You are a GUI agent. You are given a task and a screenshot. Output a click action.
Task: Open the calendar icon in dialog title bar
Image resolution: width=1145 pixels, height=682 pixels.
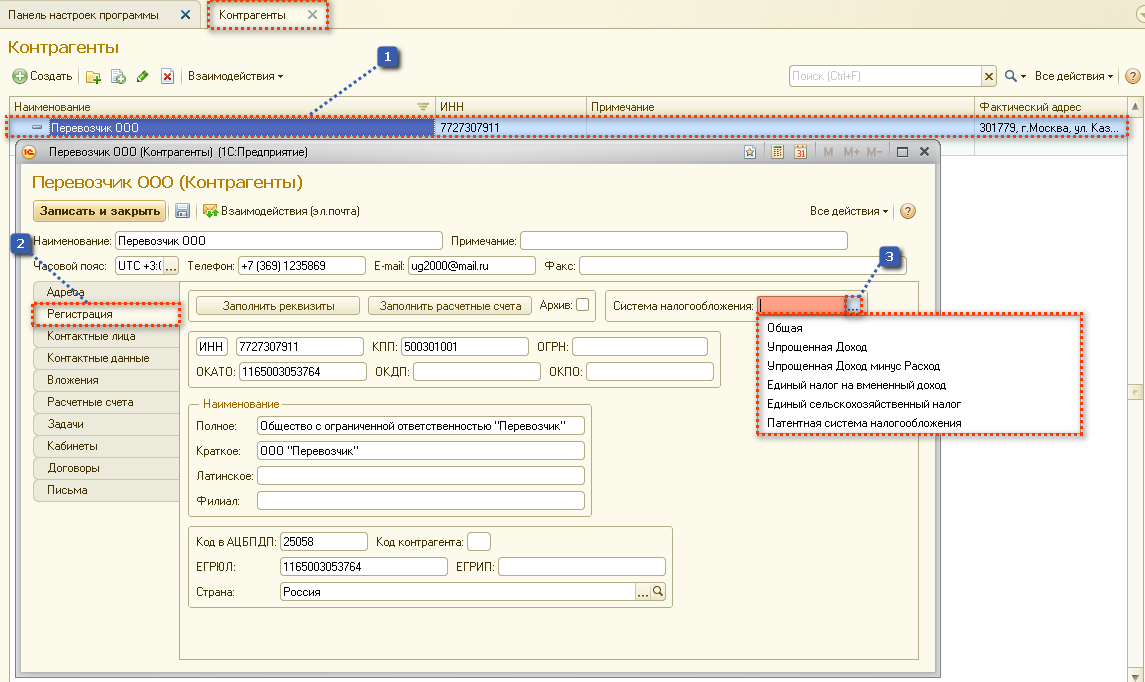800,152
